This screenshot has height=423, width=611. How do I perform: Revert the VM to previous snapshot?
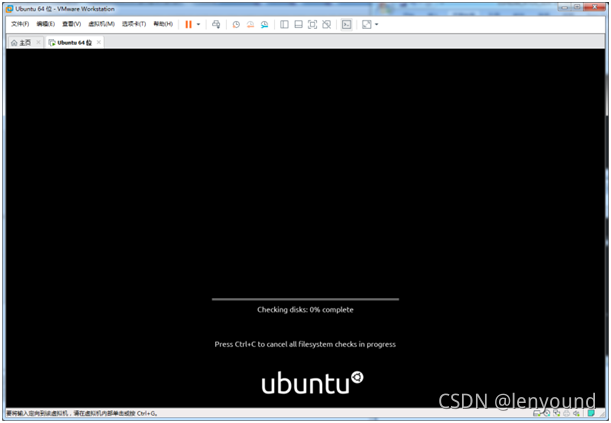tap(250, 25)
